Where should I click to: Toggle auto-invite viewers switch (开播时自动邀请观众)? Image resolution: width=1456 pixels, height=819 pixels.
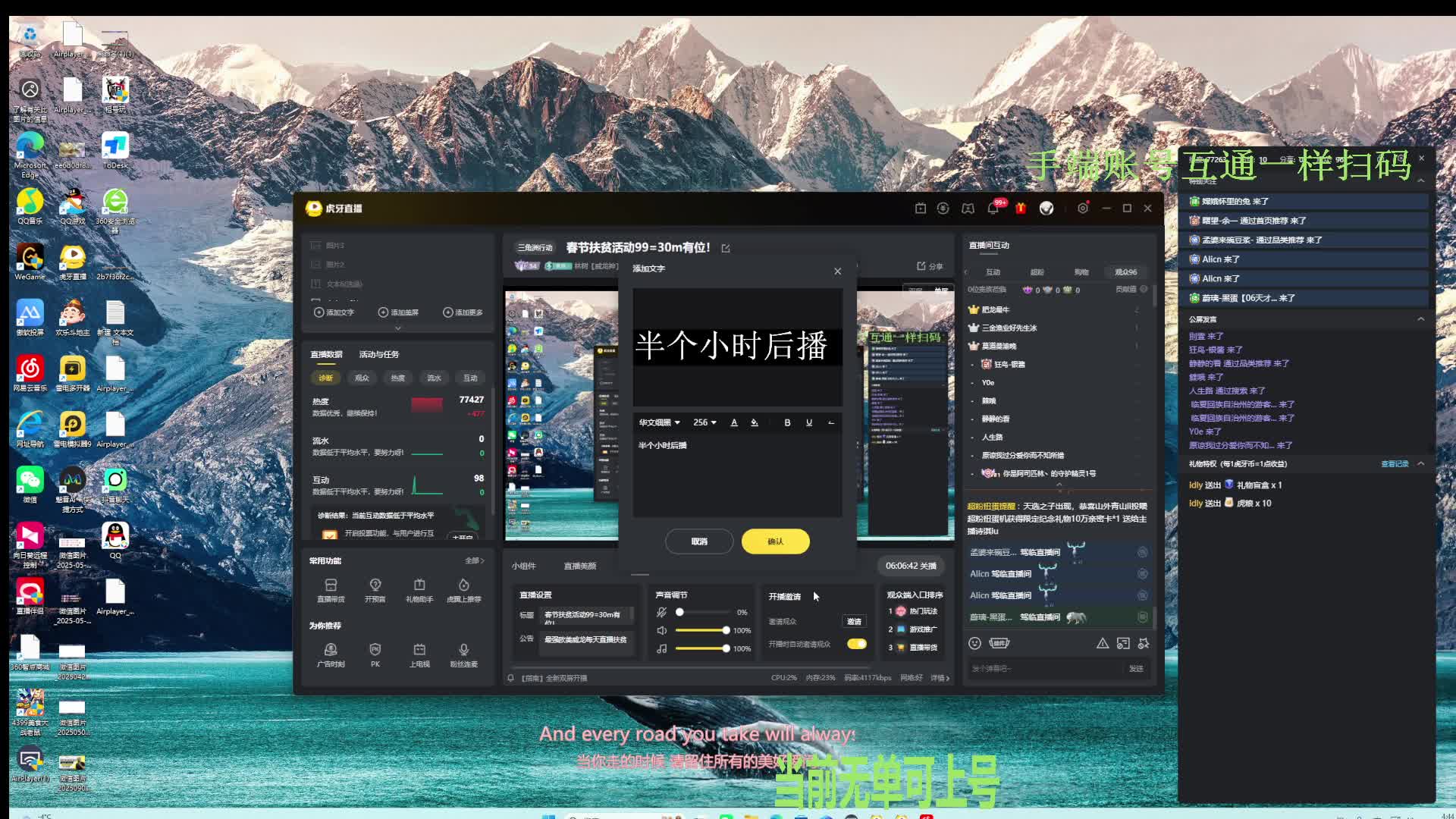(857, 644)
